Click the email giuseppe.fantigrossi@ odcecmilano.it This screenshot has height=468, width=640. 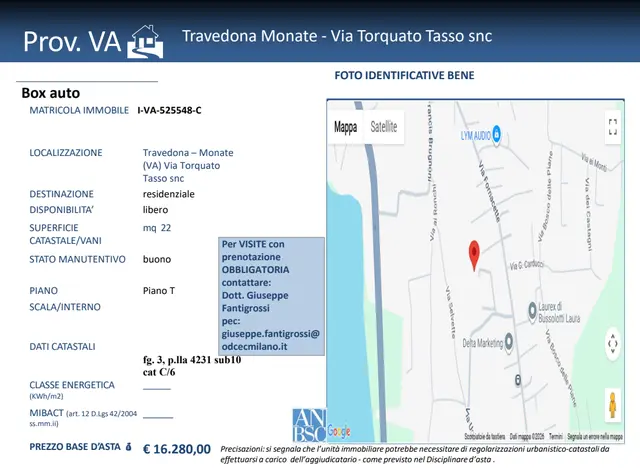coord(270,340)
